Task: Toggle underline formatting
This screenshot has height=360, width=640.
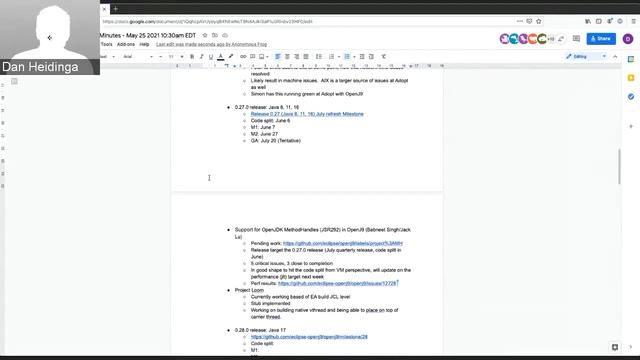Action: coord(211,57)
